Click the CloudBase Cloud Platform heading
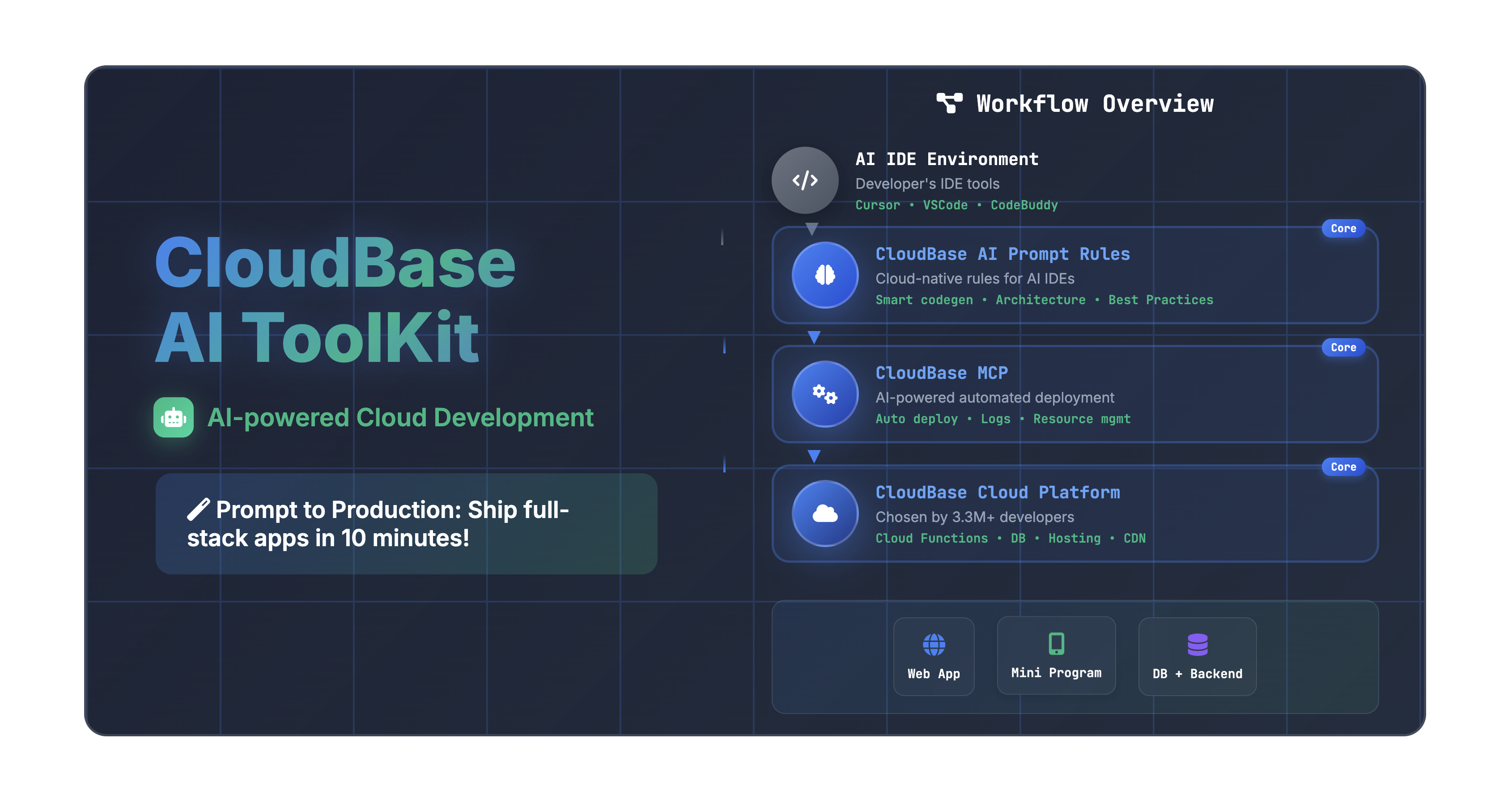 (997, 492)
